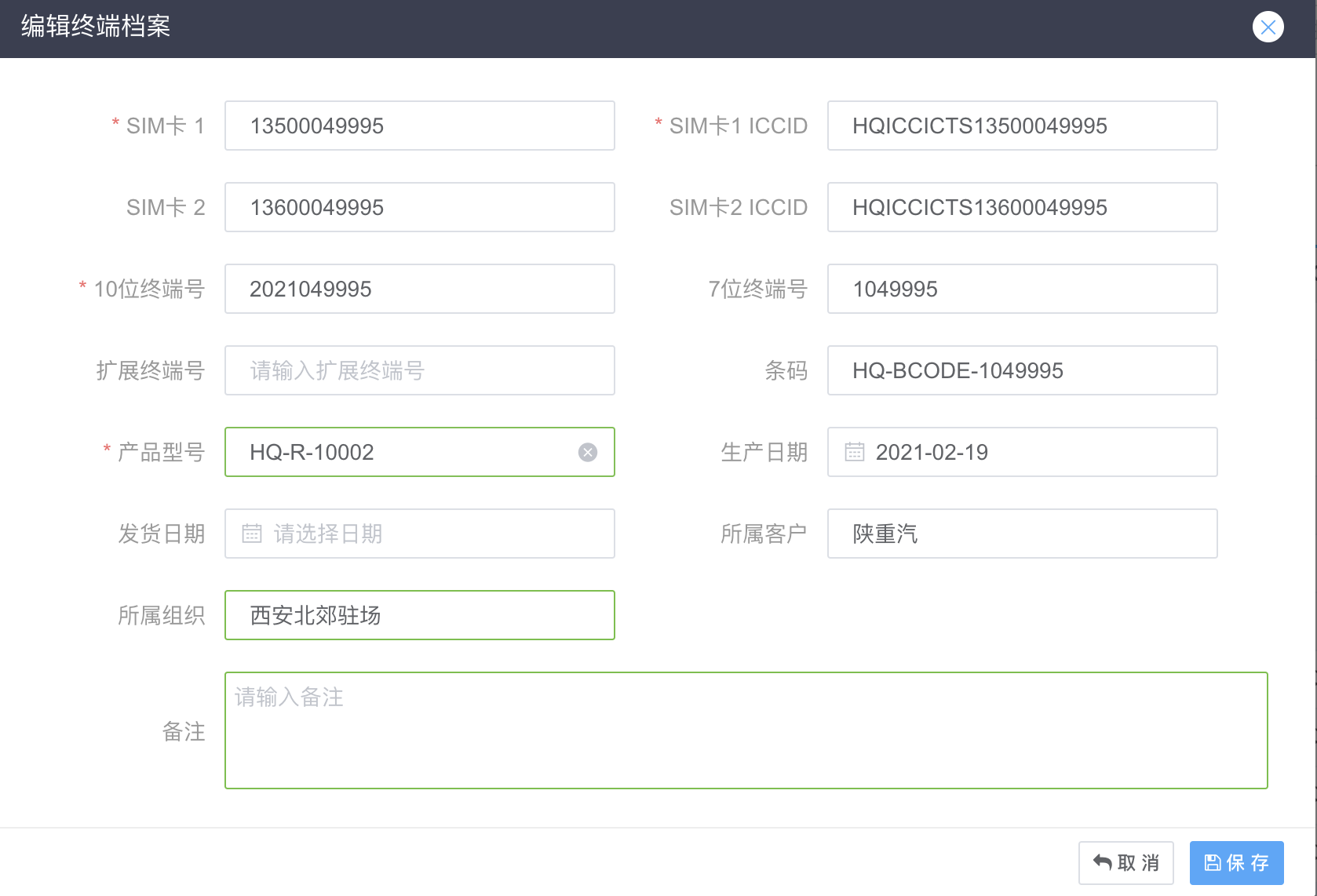Click the 7位终端号 label
Screen dimensions: 1317x896
coord(757,289)
